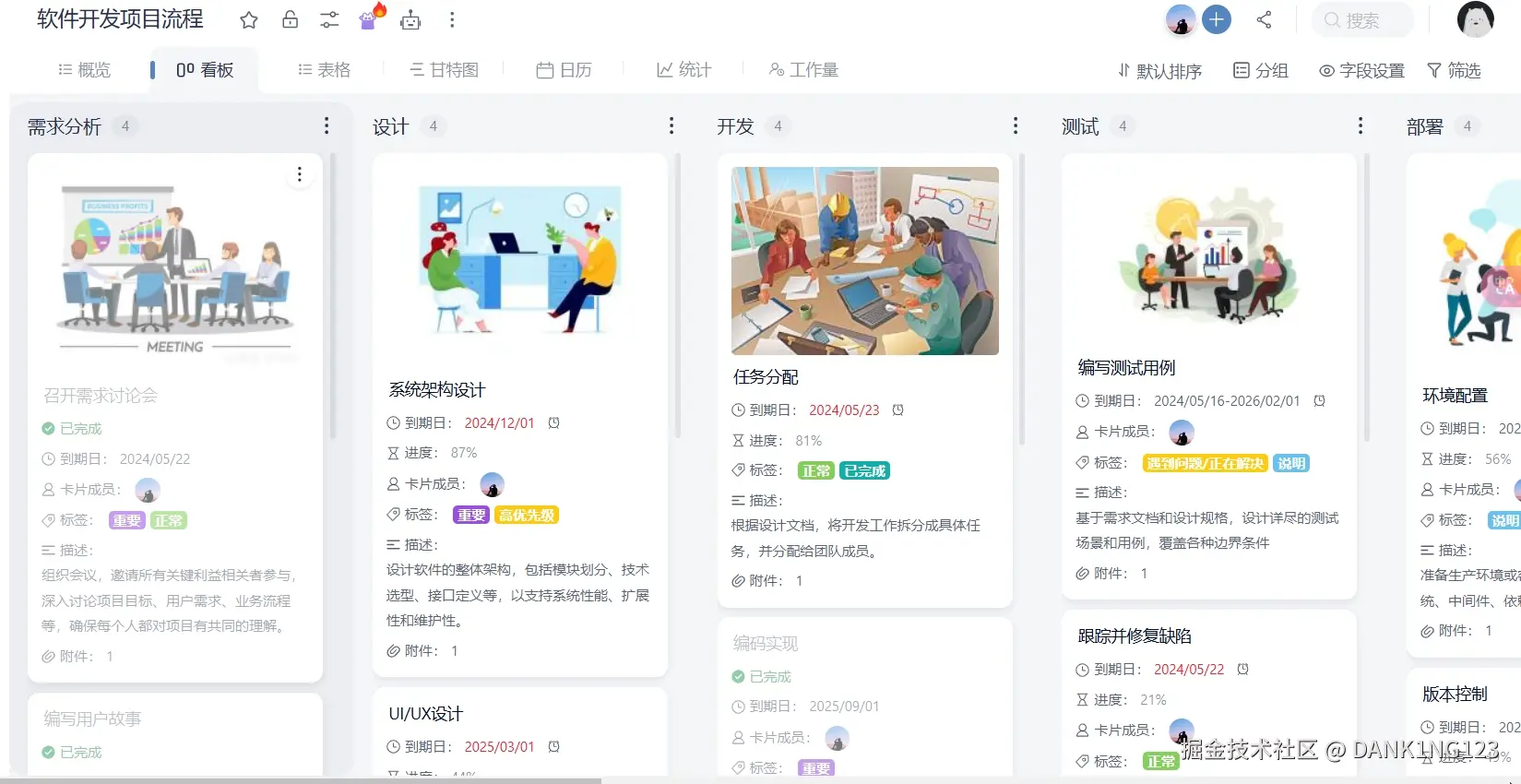Open 设计 column options menu
The height and width of the screenshot is (784, 1521).
(671, 125)
